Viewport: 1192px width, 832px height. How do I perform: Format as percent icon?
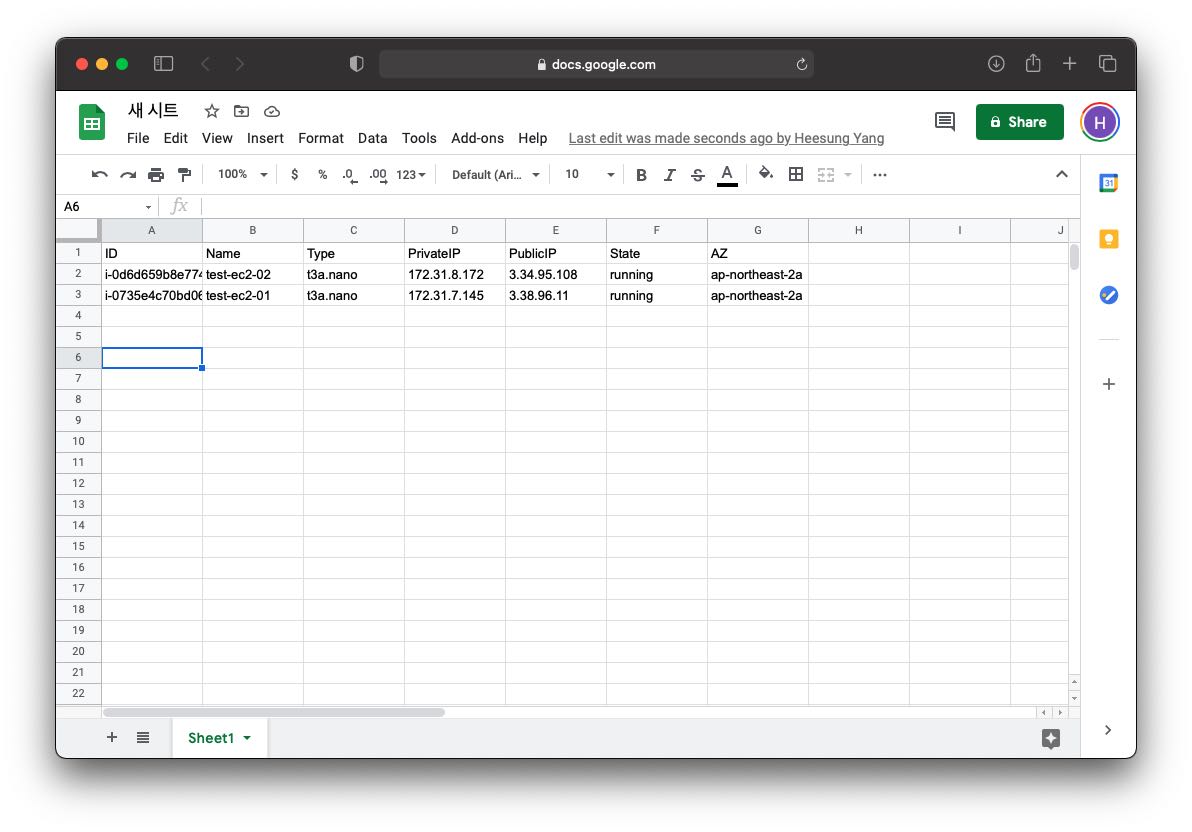point(322,175)
